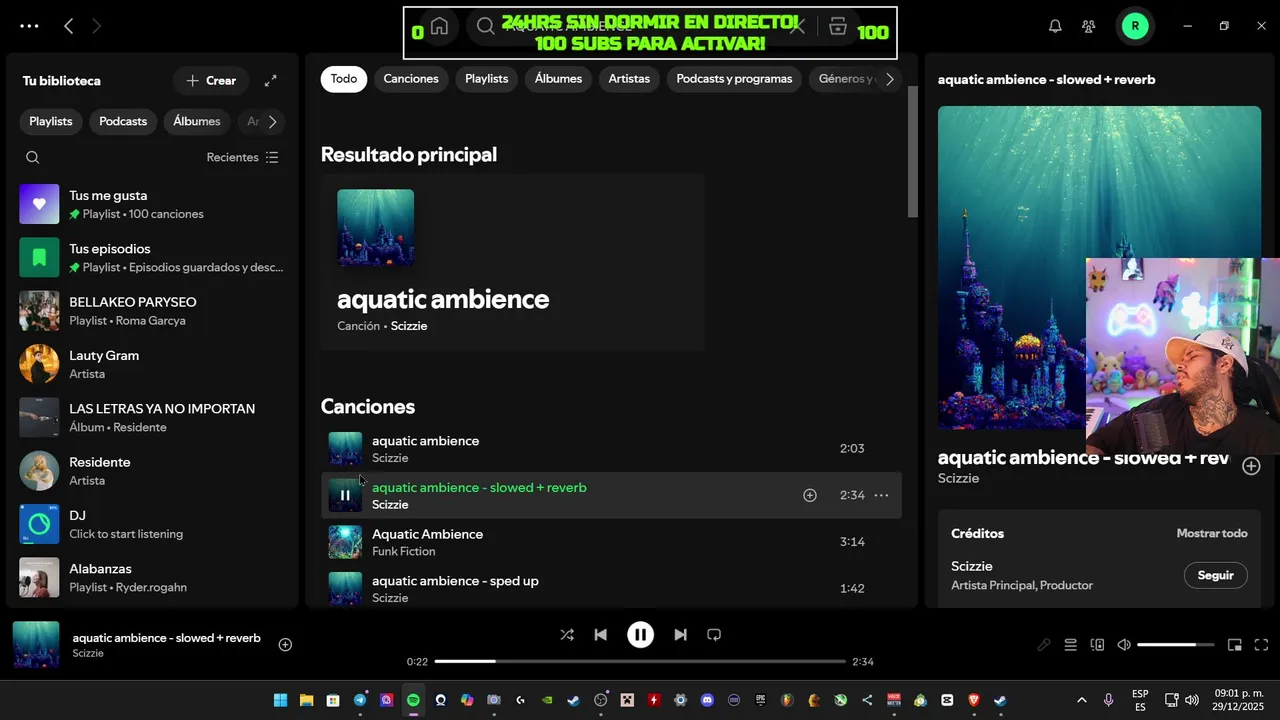The height and width of the screenshot is (720, 1280).
Task: Start the DJ listening session
Action: point(152,524)
